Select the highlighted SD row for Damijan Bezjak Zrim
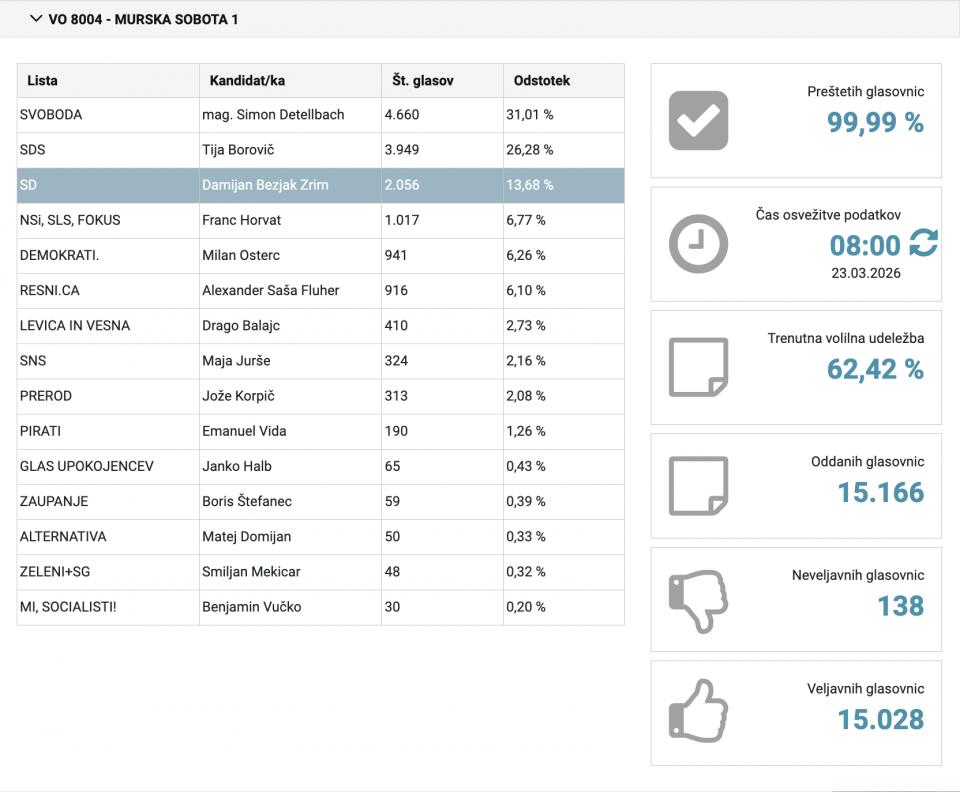The width and height of the screenshot is (960, 792). pos(320,185)
